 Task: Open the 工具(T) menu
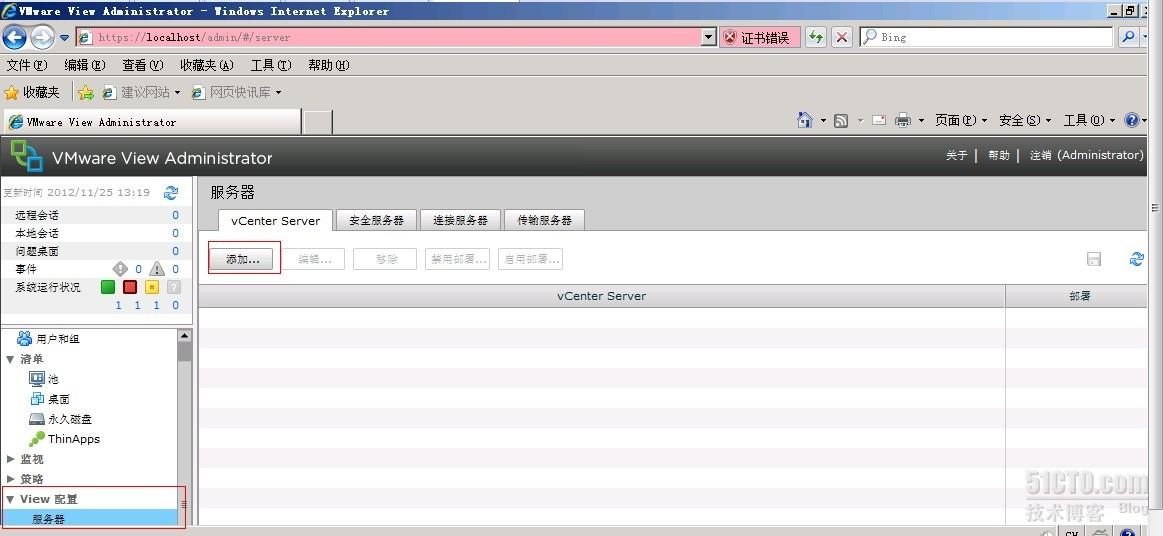pyautogui.click(x=271, y=65)
